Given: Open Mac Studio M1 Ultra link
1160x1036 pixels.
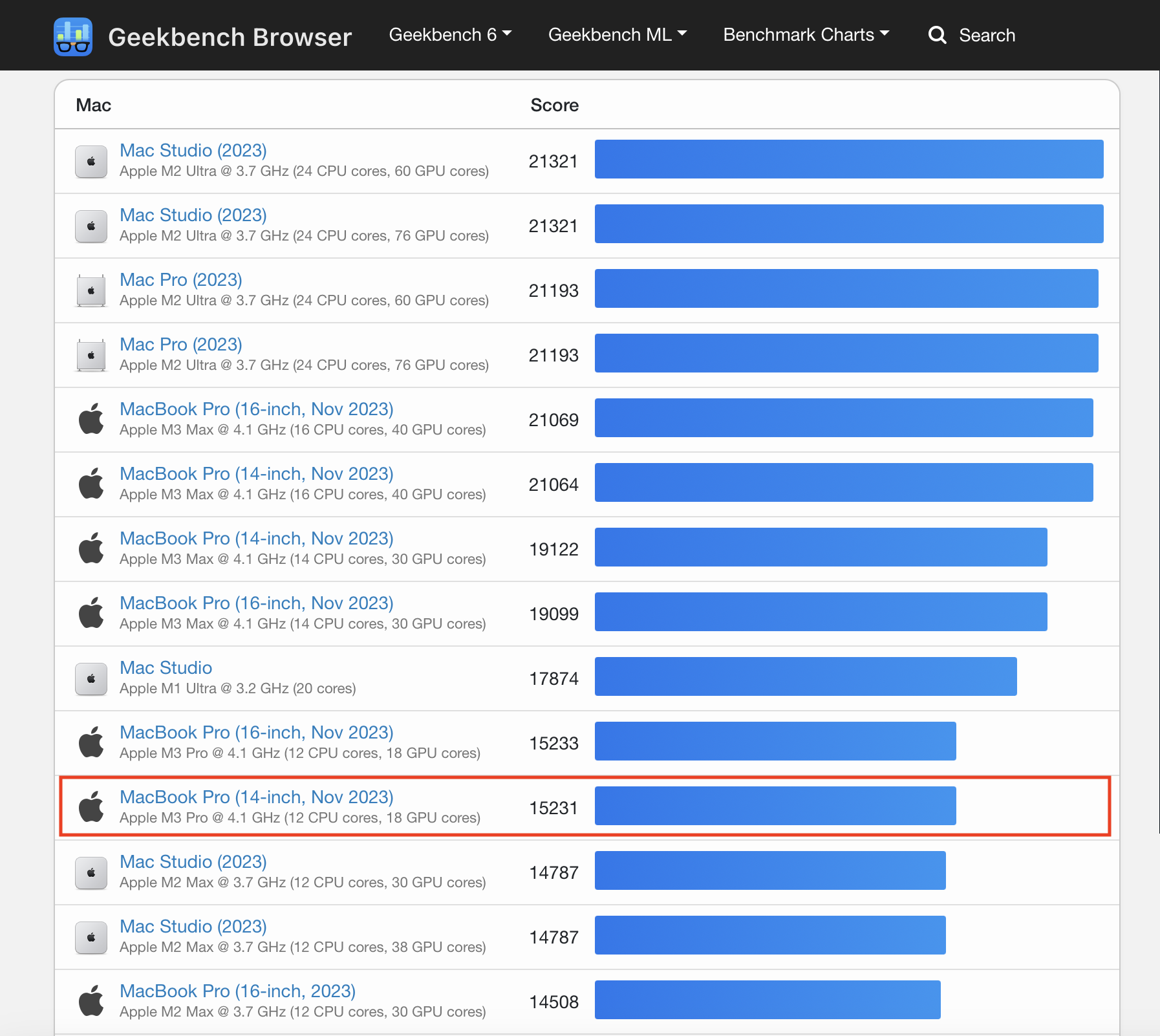Looking at the screenshot, I should (x=166, y=667).
